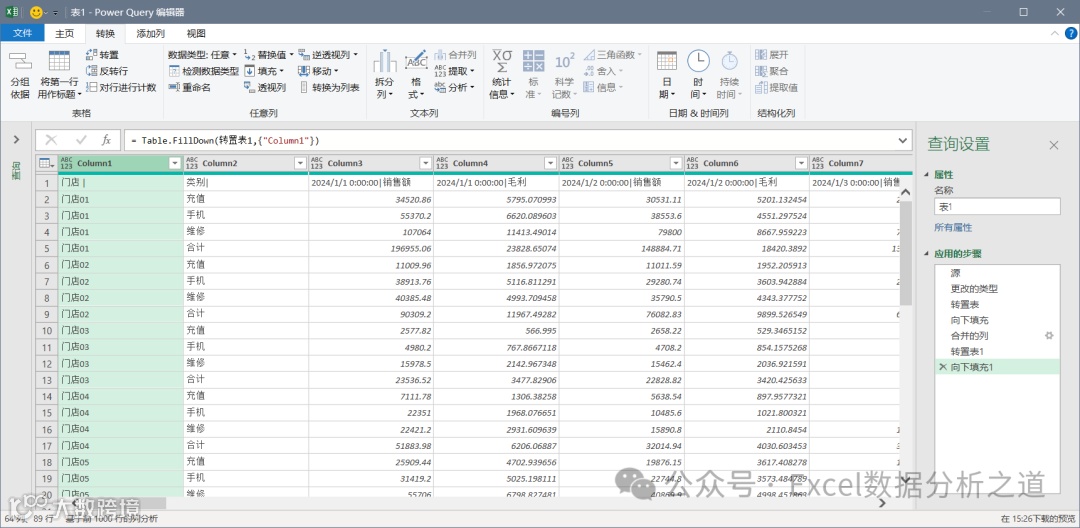1080x528 pixels.
Task: Switch to the View (视图) tab
Action: (x=196, y=33)
